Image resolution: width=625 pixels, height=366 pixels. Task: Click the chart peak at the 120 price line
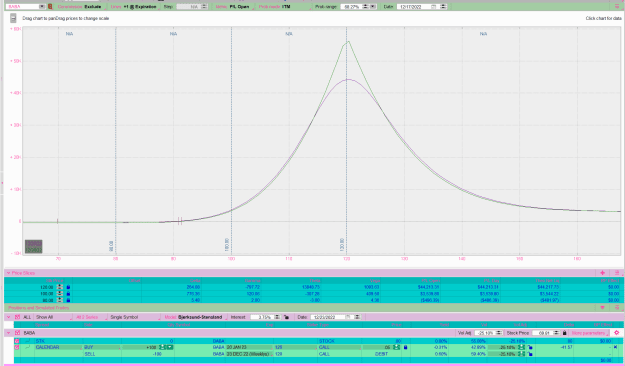click(x=348, y=41)
